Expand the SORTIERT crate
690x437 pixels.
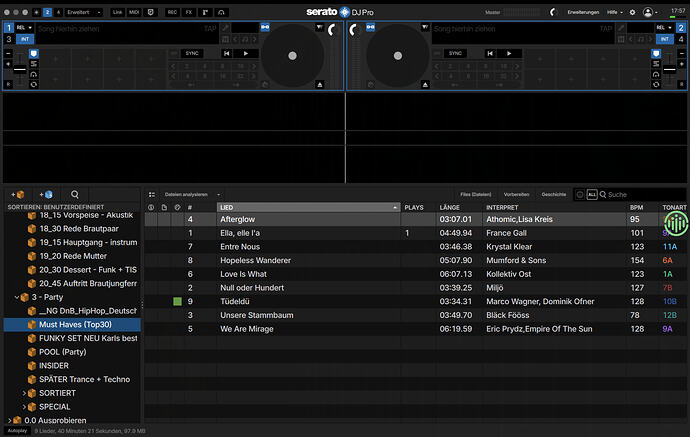[24, 393]
